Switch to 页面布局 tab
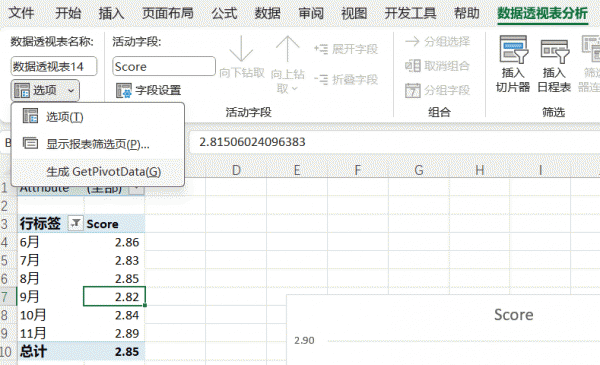This screenshot has height=365, width=600. click(x=168, y=13)
